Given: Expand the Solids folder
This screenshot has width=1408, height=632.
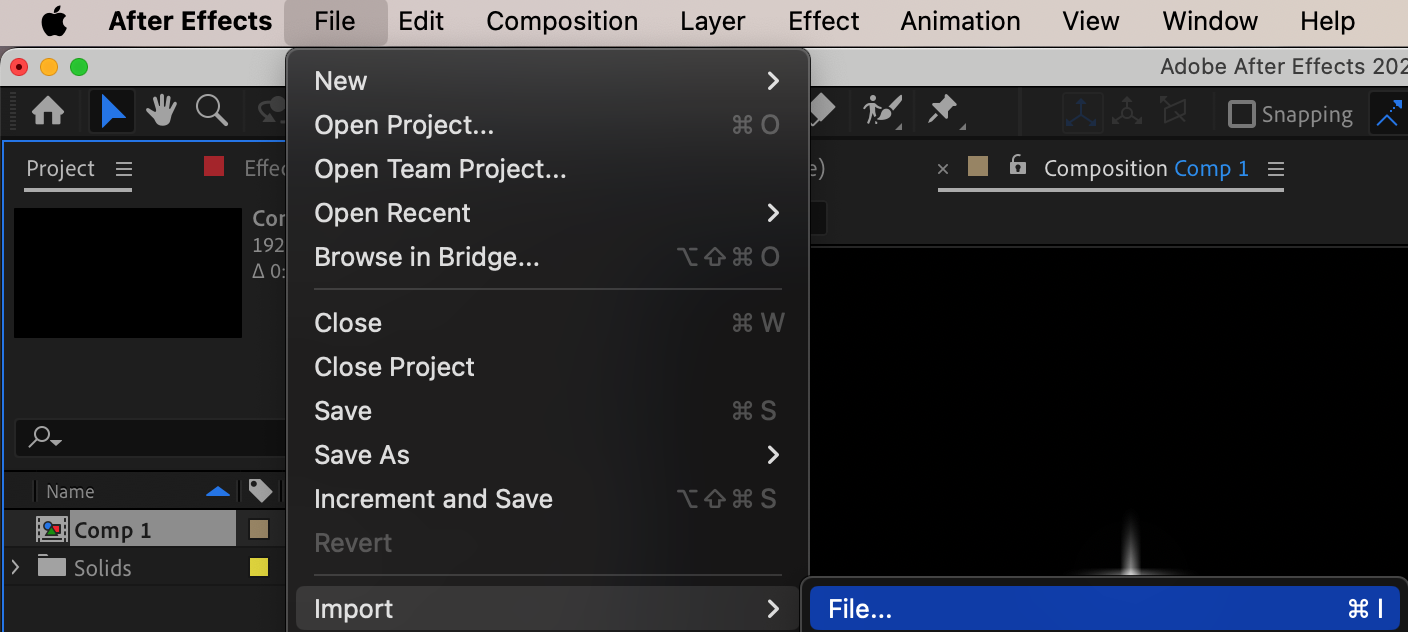Looking at the screenshot, I should click(x=15, y=568).
